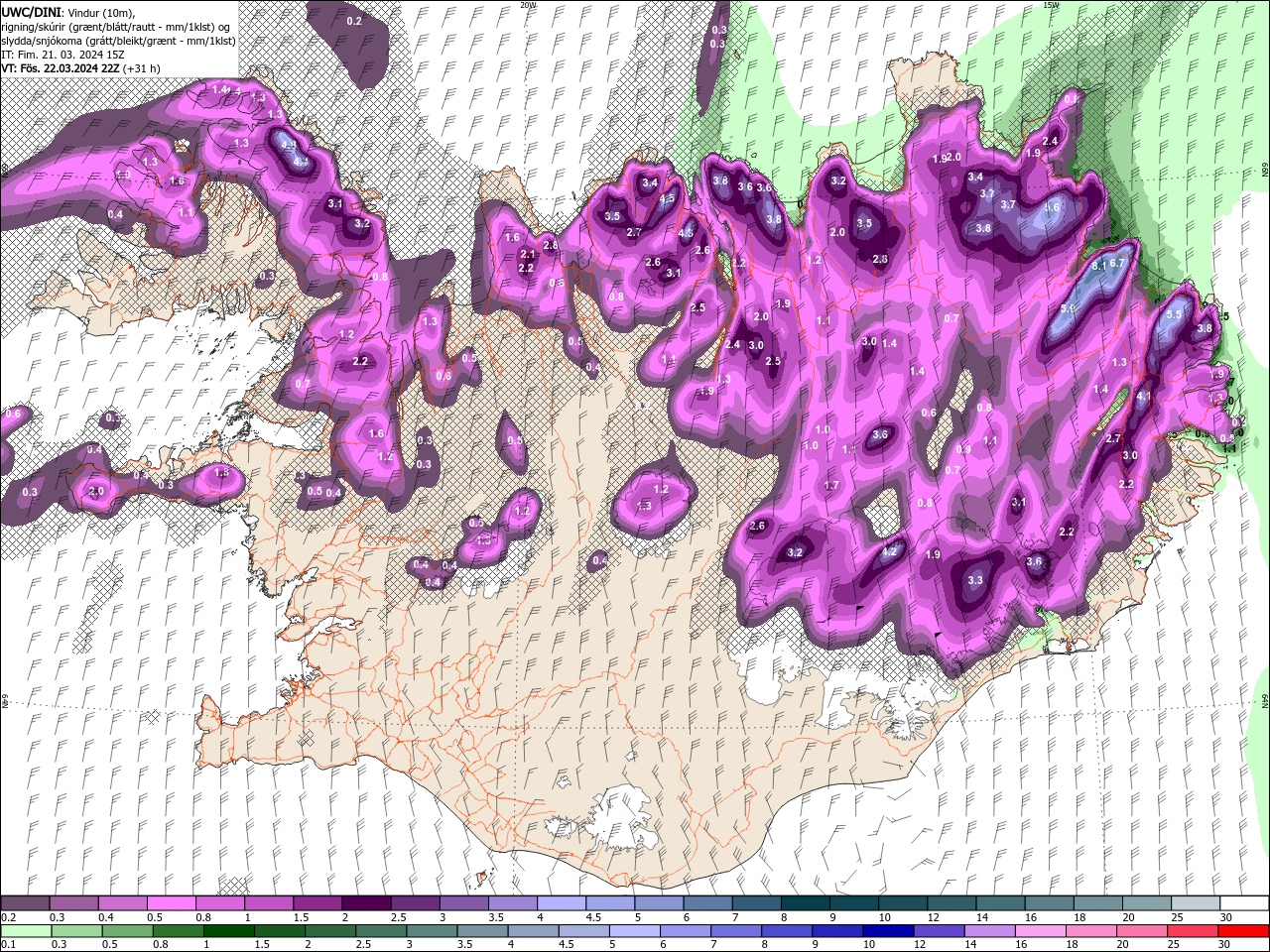This screenshot has height=952, width=1270.
Task: Click the rain legend swatch labeled 2.5
Action: coord(382,930)
